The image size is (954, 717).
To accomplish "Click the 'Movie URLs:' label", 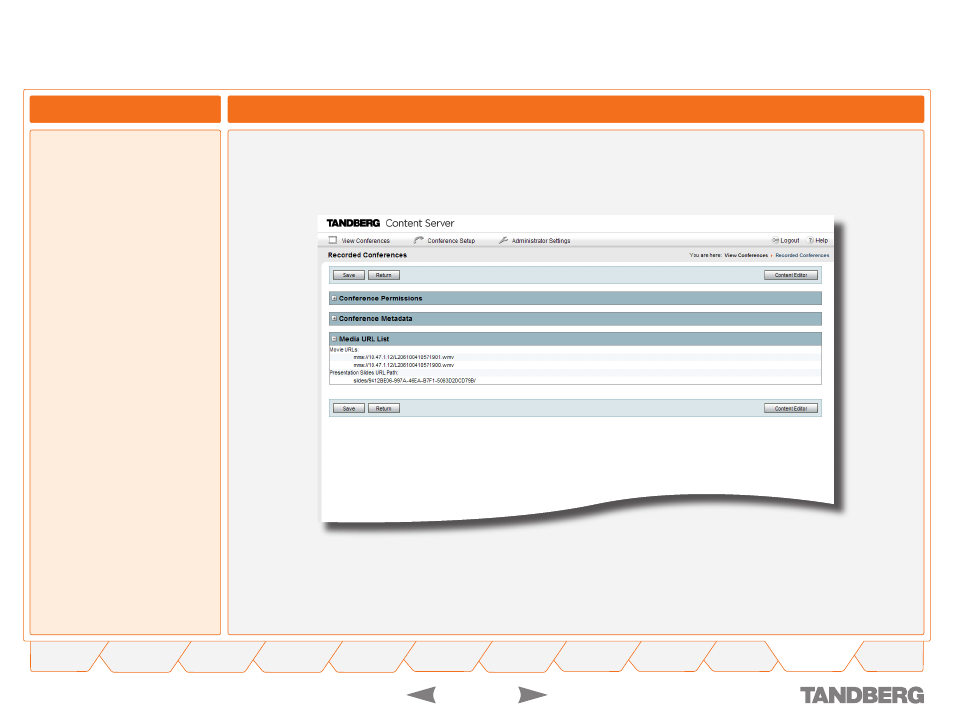I will 344,350.
